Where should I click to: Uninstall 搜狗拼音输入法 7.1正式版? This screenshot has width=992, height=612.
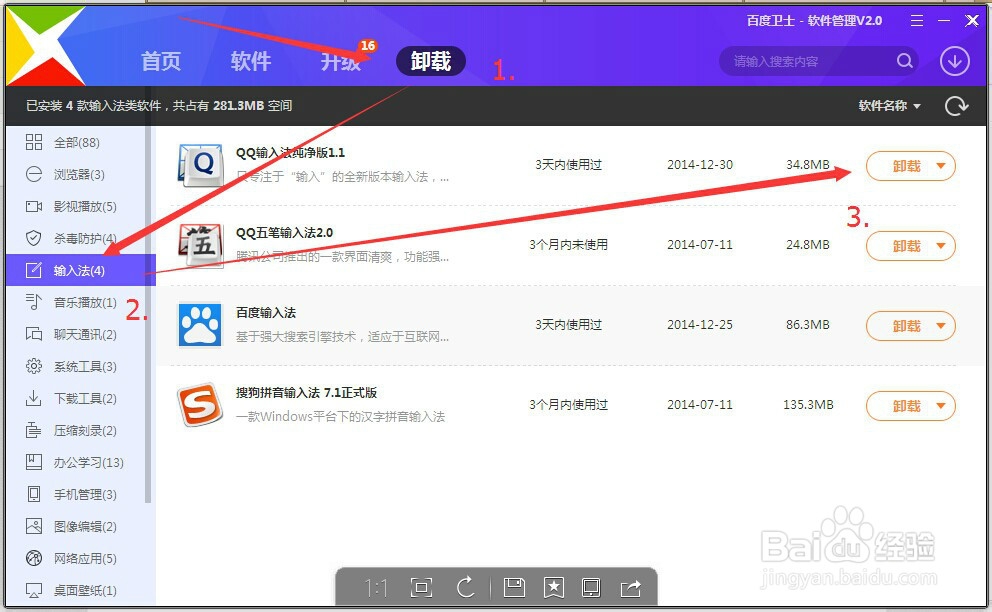[903, 406]
